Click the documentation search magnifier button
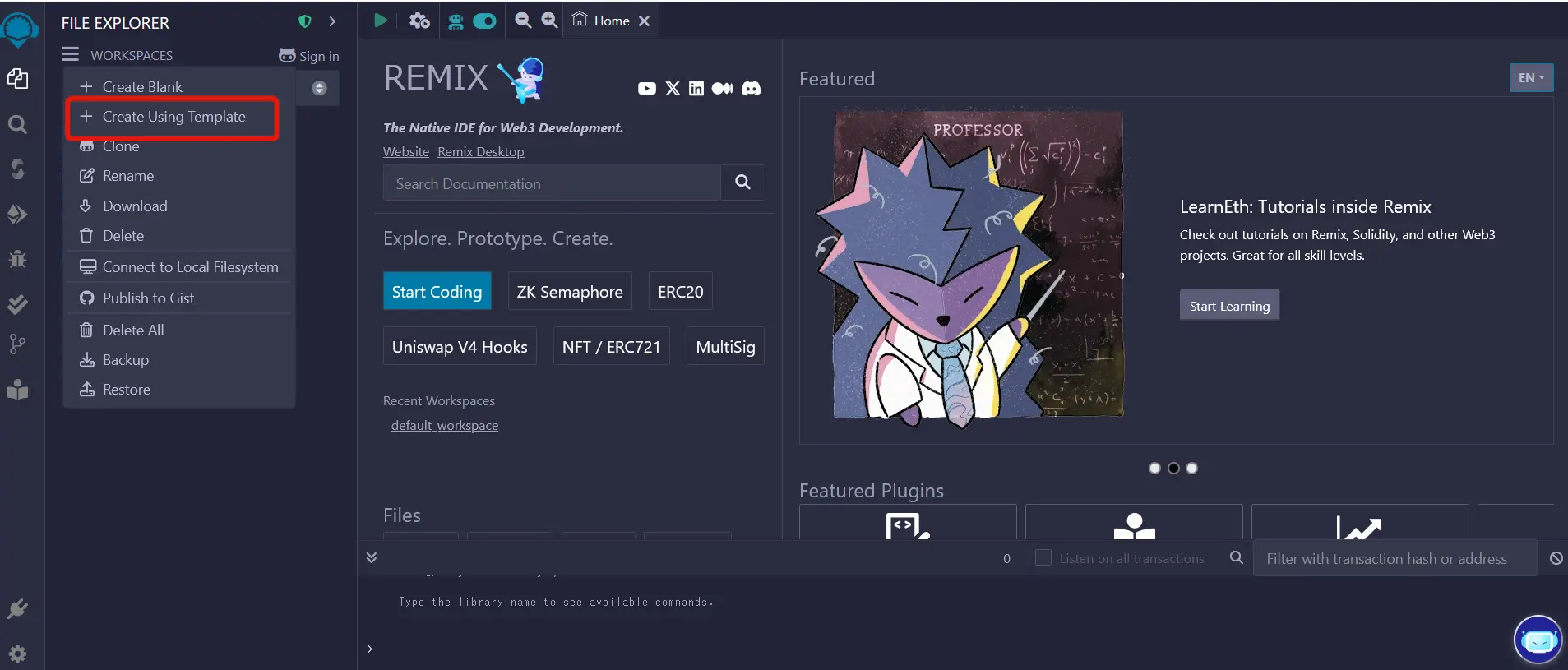The width and height of the screenshot is (1568, 670). [x=742, y=183]
